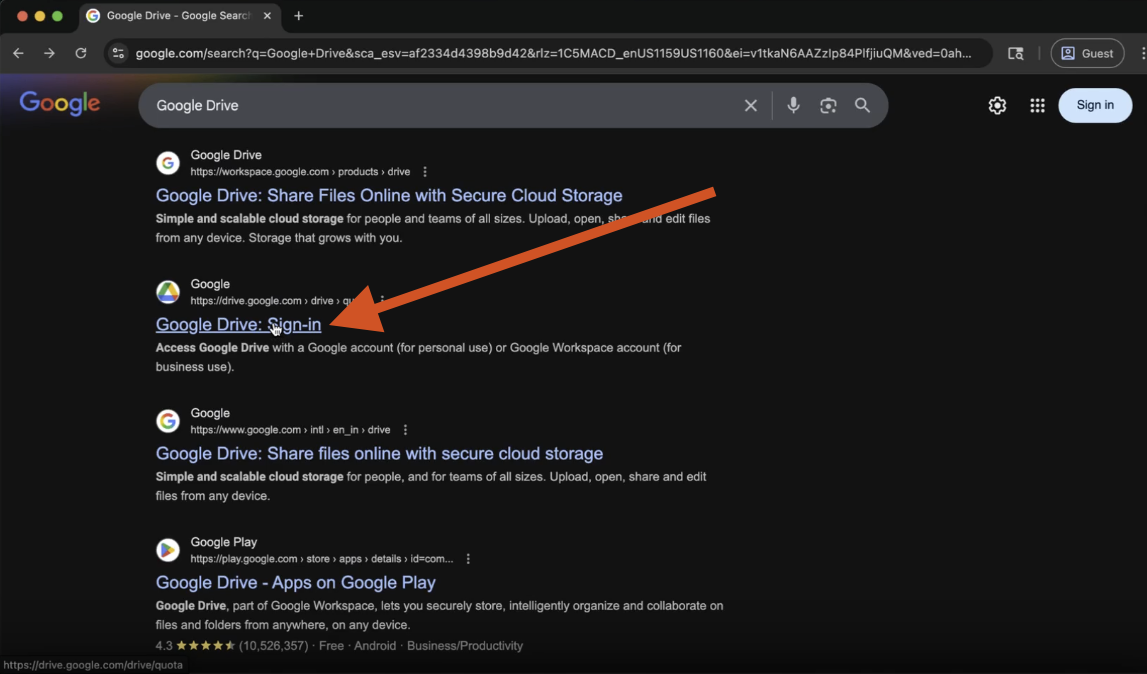Click the play.google.com › store › apps breadcrumb
Image resolution: width=1147 pixels, height=674 pixels.
point(322,559)
